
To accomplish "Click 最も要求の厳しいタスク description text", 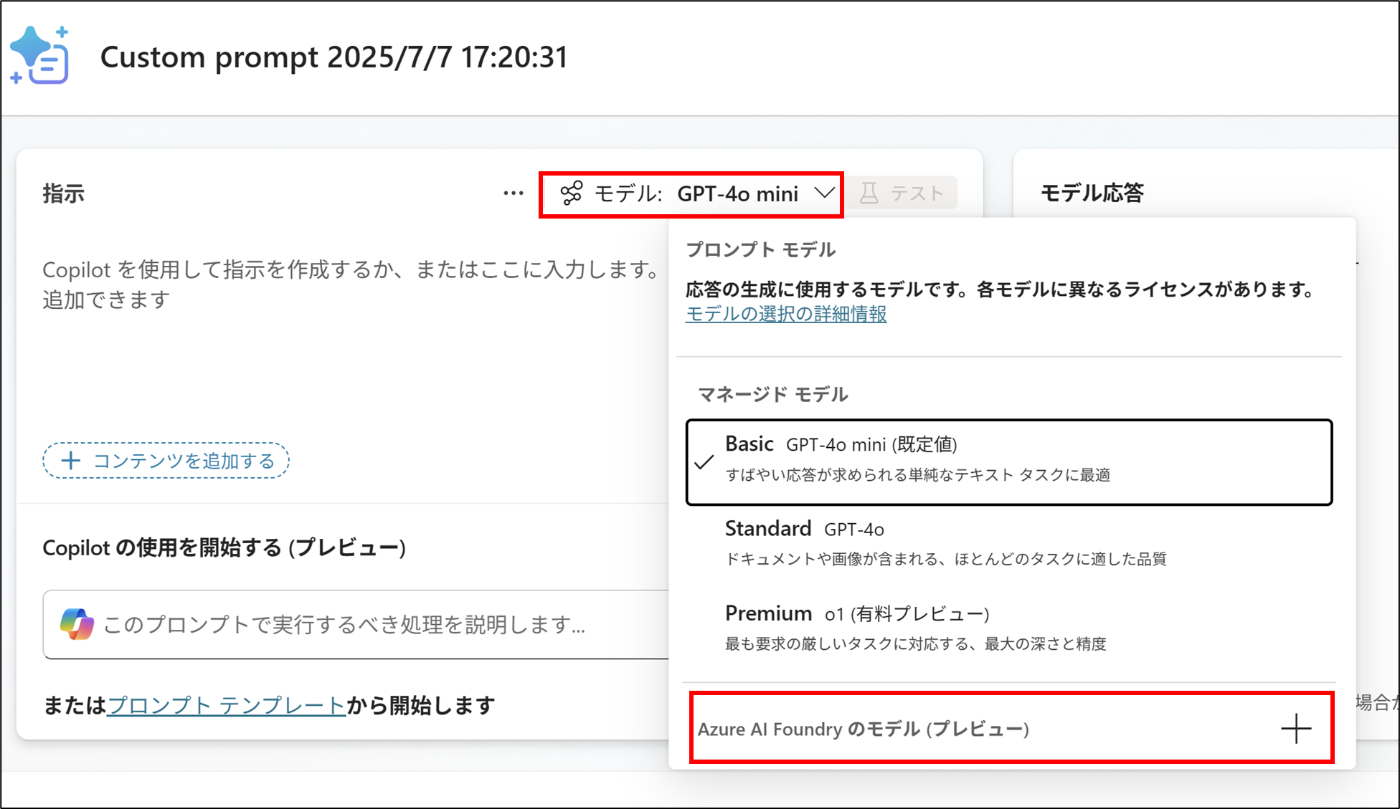I will pos(916,644).
